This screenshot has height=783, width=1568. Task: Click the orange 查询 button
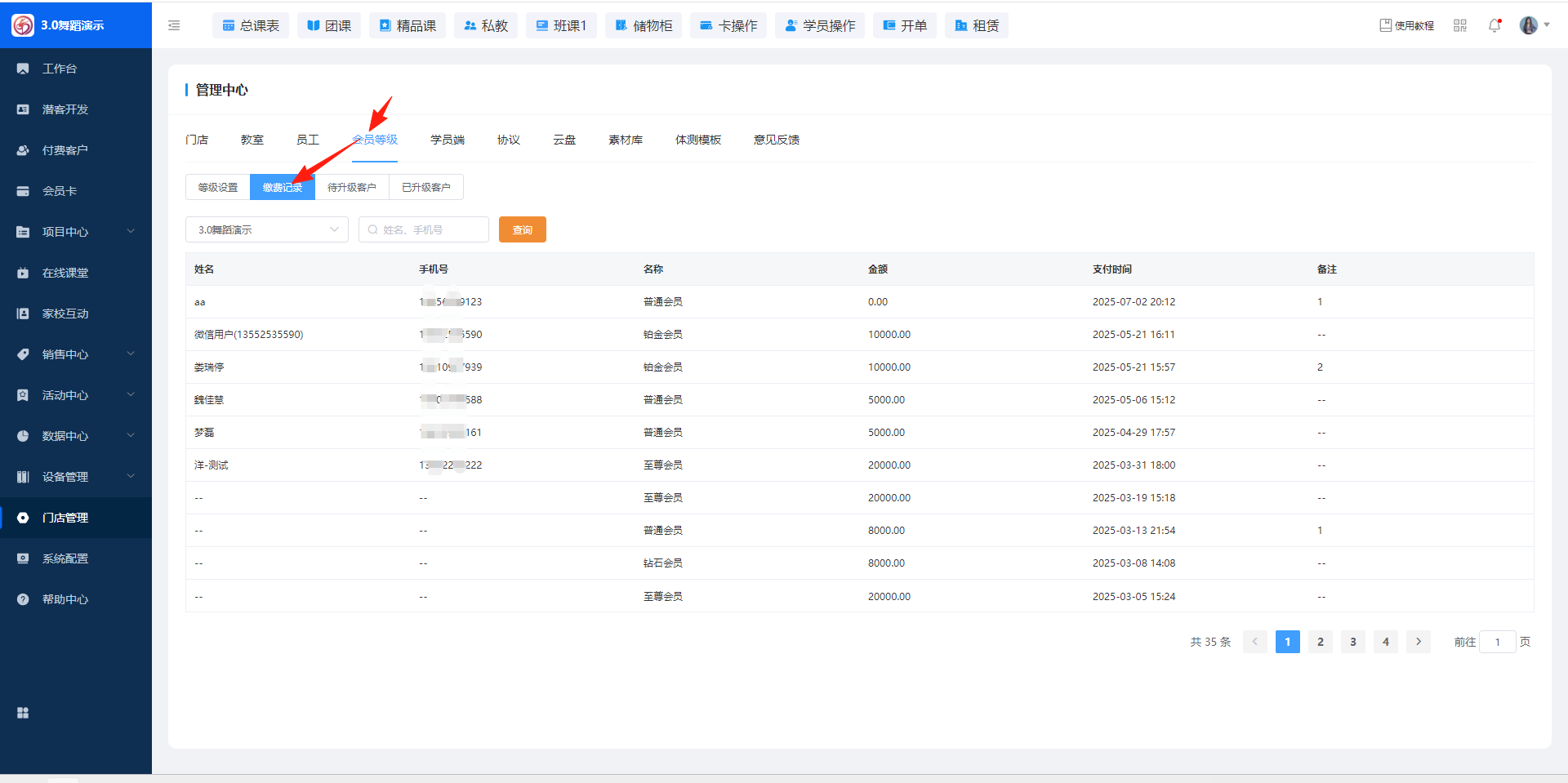pos(523,229)
